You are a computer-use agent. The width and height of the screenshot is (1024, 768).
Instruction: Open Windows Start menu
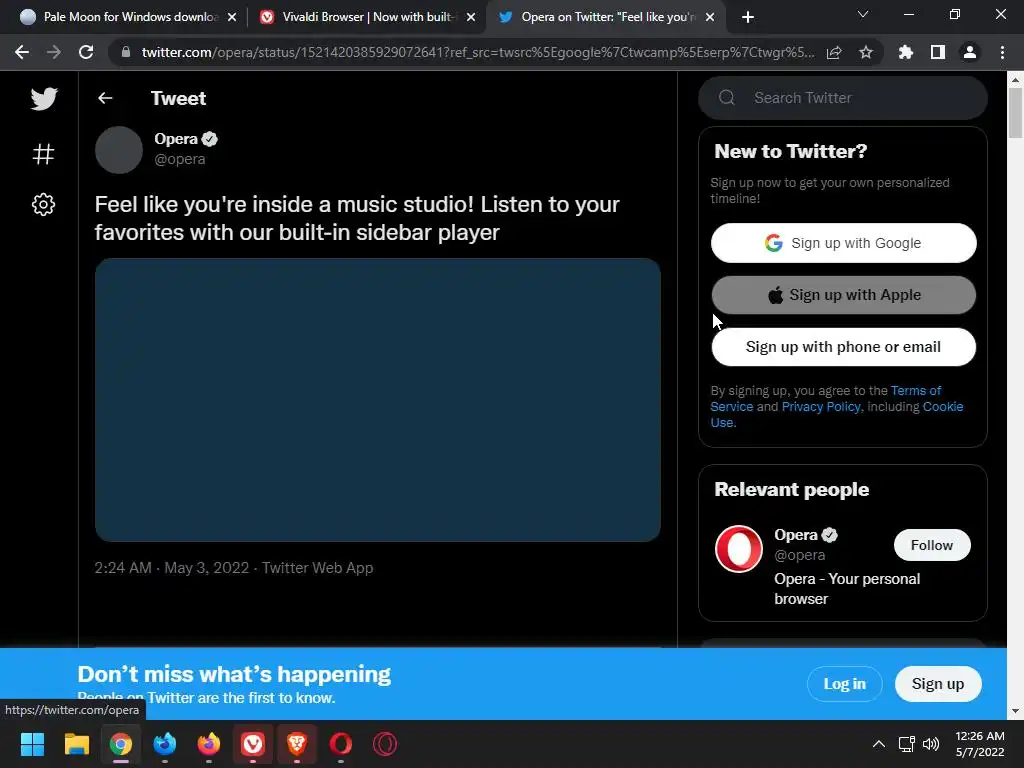32,744
